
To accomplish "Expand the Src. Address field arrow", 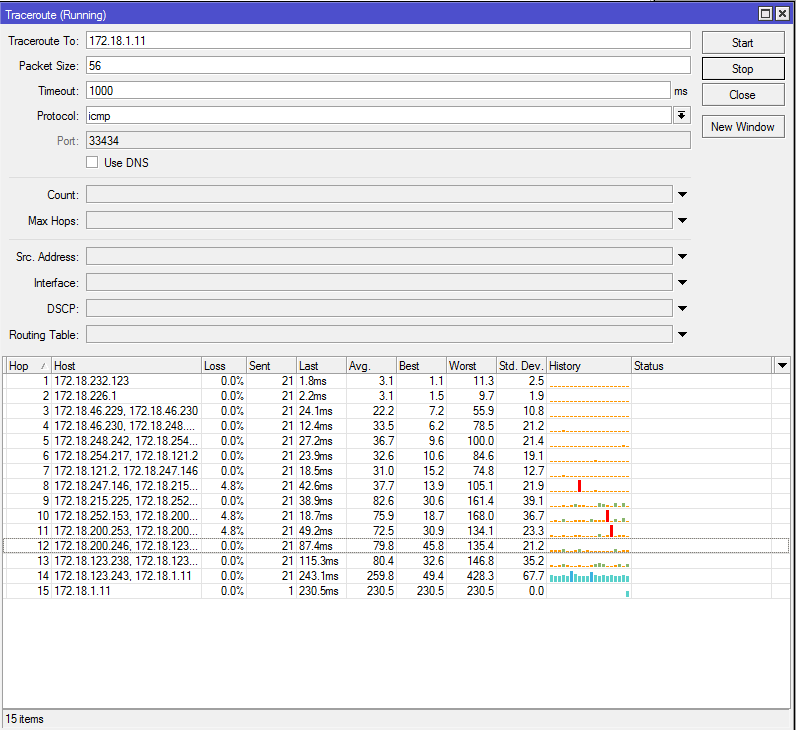I will tap(683, 257).
